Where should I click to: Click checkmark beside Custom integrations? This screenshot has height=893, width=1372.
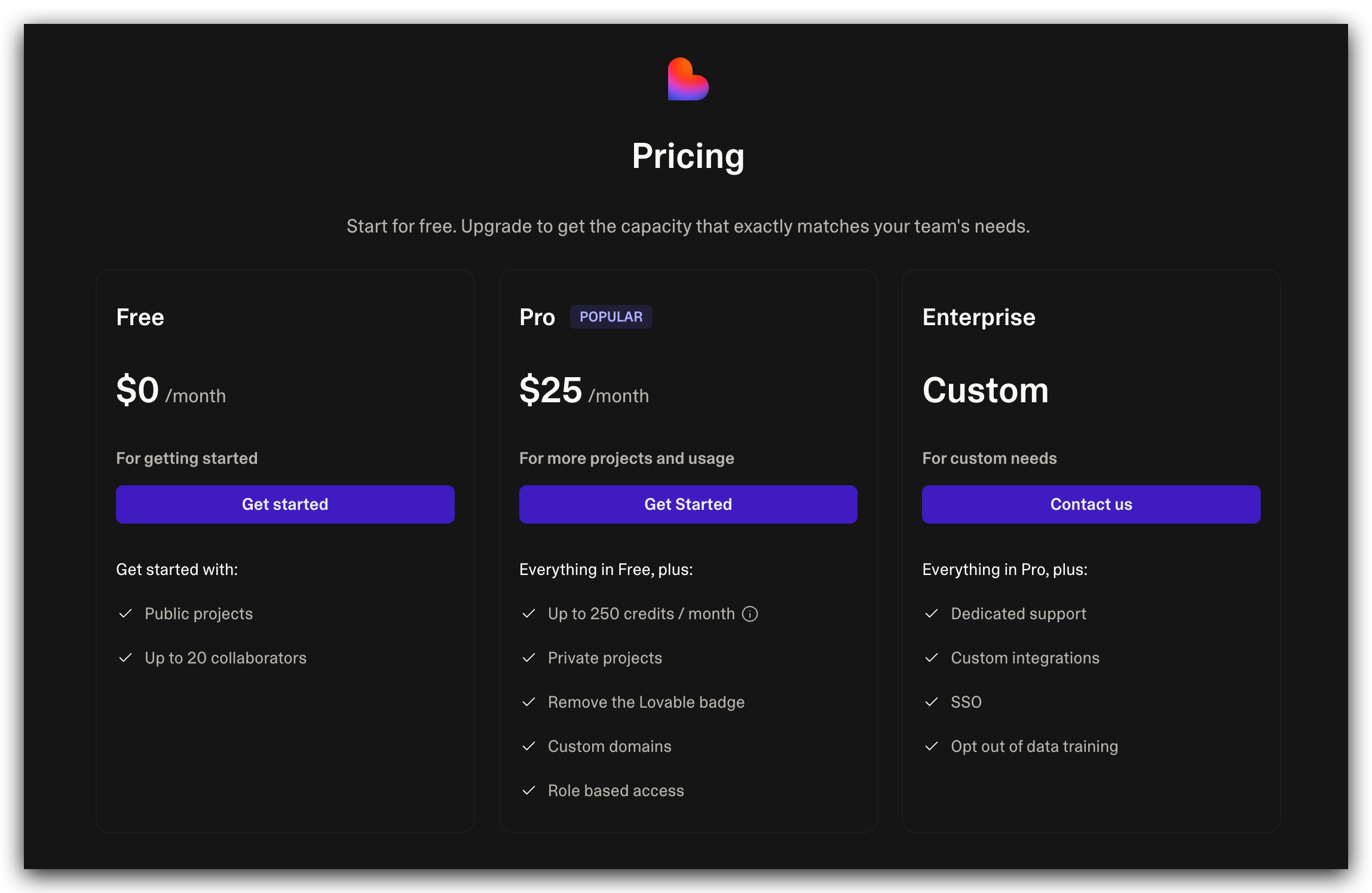932,658
